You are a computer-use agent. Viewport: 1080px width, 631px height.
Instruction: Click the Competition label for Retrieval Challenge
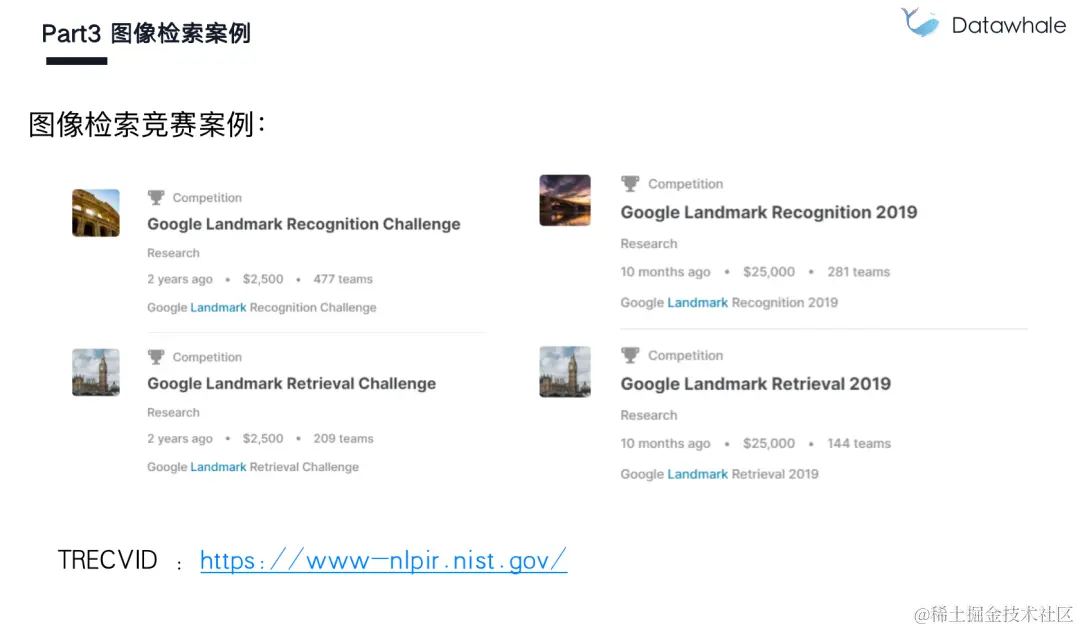click(x=207, y=357)
